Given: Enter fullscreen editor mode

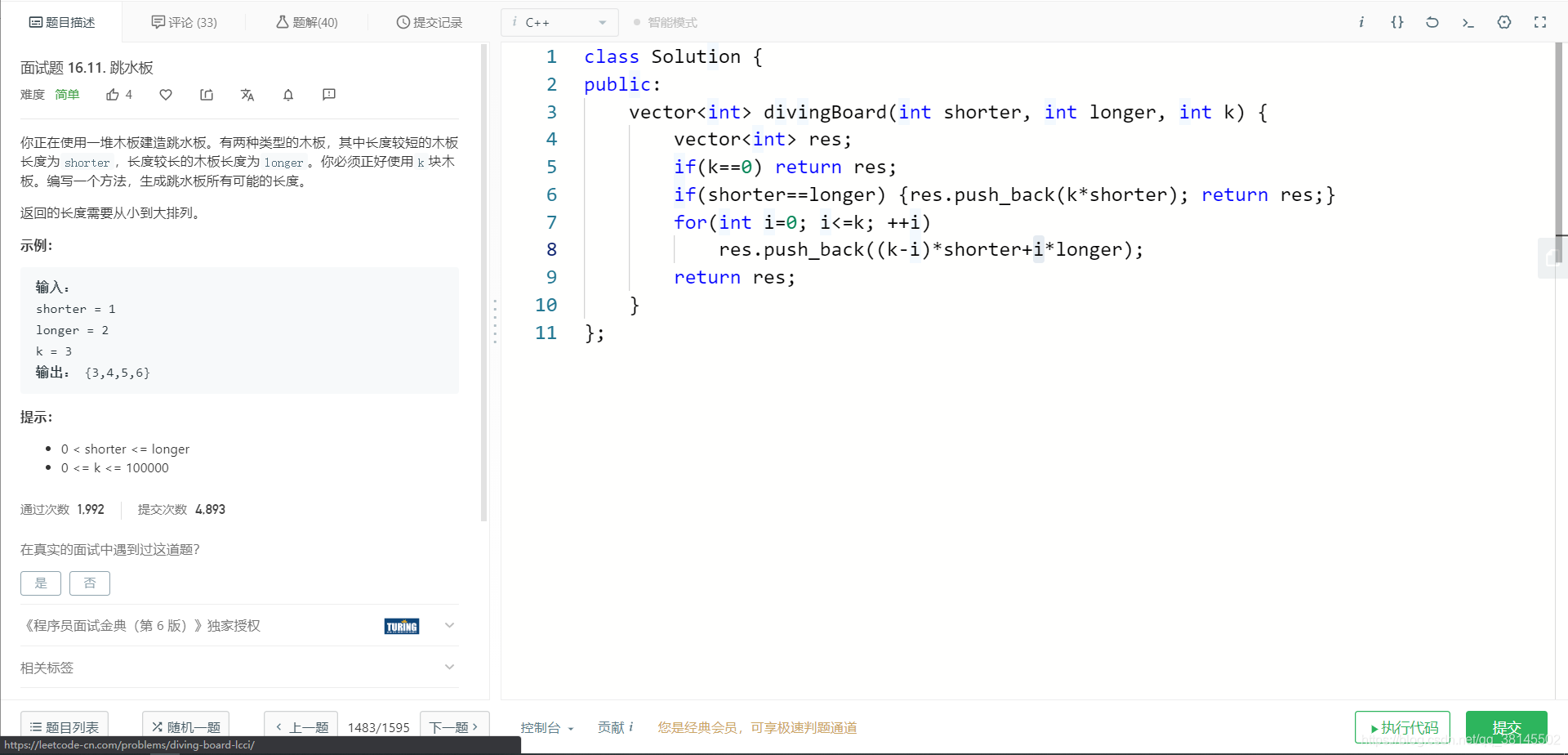Looking at the screenshot, I should pos(1540,22).
